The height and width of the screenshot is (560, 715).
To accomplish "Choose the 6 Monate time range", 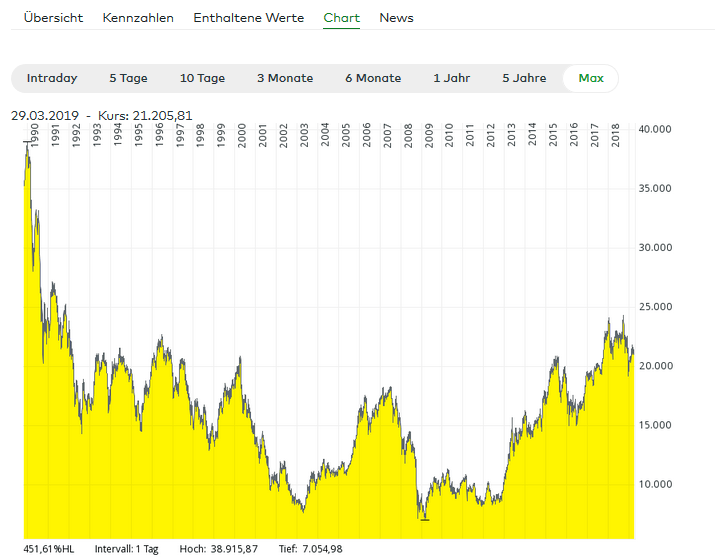I will pos(373,78).
